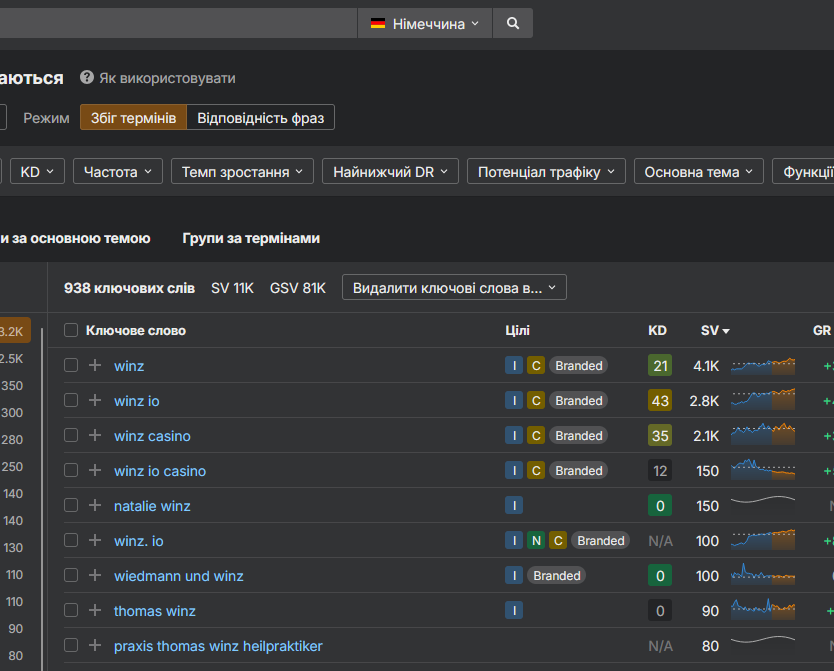The image size is (834, 671).
Task: Click the 'Branded' tag for winz io casino
Action: 578,471
